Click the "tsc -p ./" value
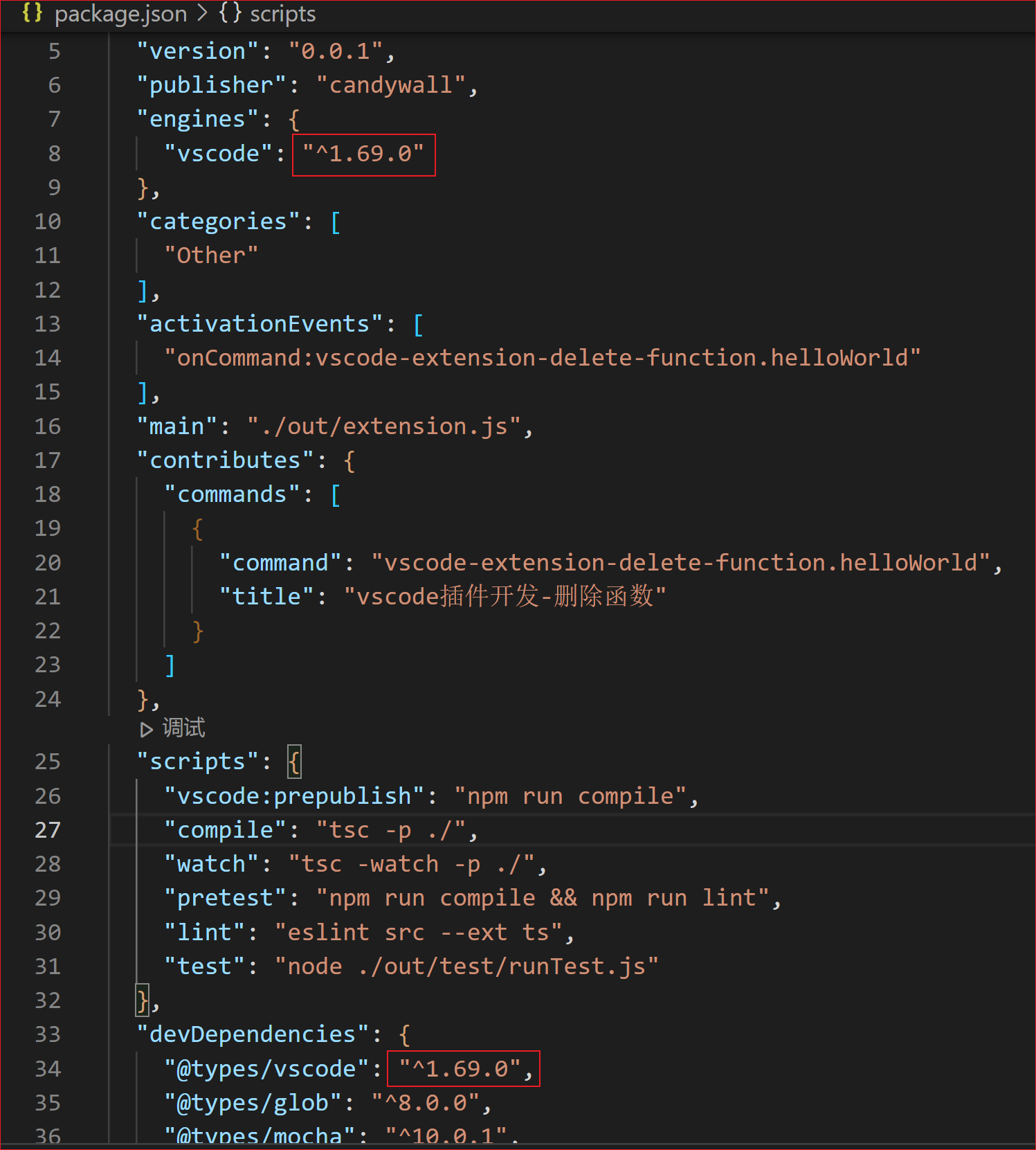The height and width of the screenshot is (1150, 1036). 391,830
